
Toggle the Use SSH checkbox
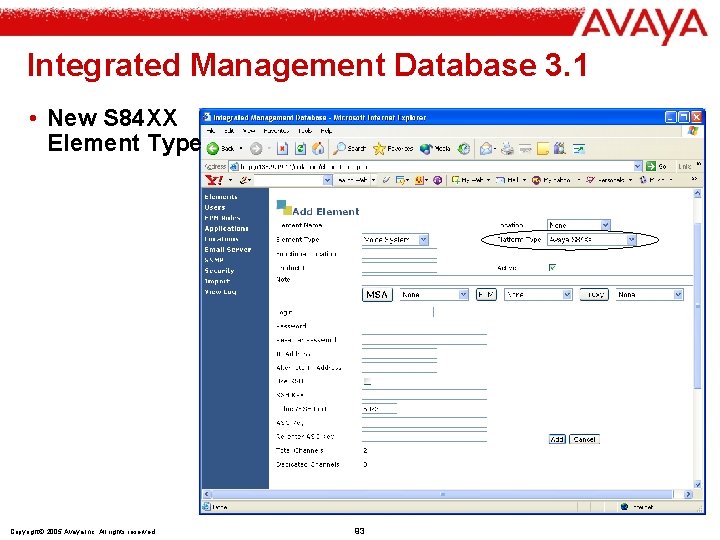(x=367, y=381)
